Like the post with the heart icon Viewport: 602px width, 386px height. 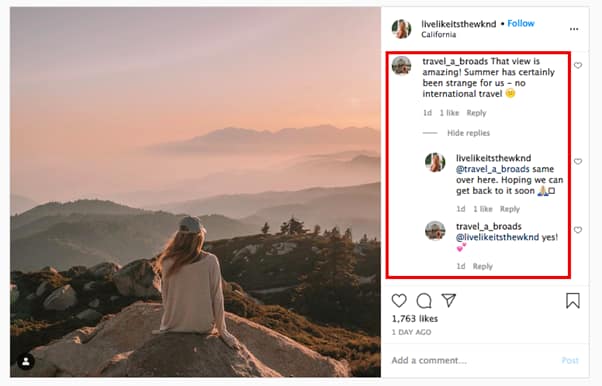click(399, 300)
